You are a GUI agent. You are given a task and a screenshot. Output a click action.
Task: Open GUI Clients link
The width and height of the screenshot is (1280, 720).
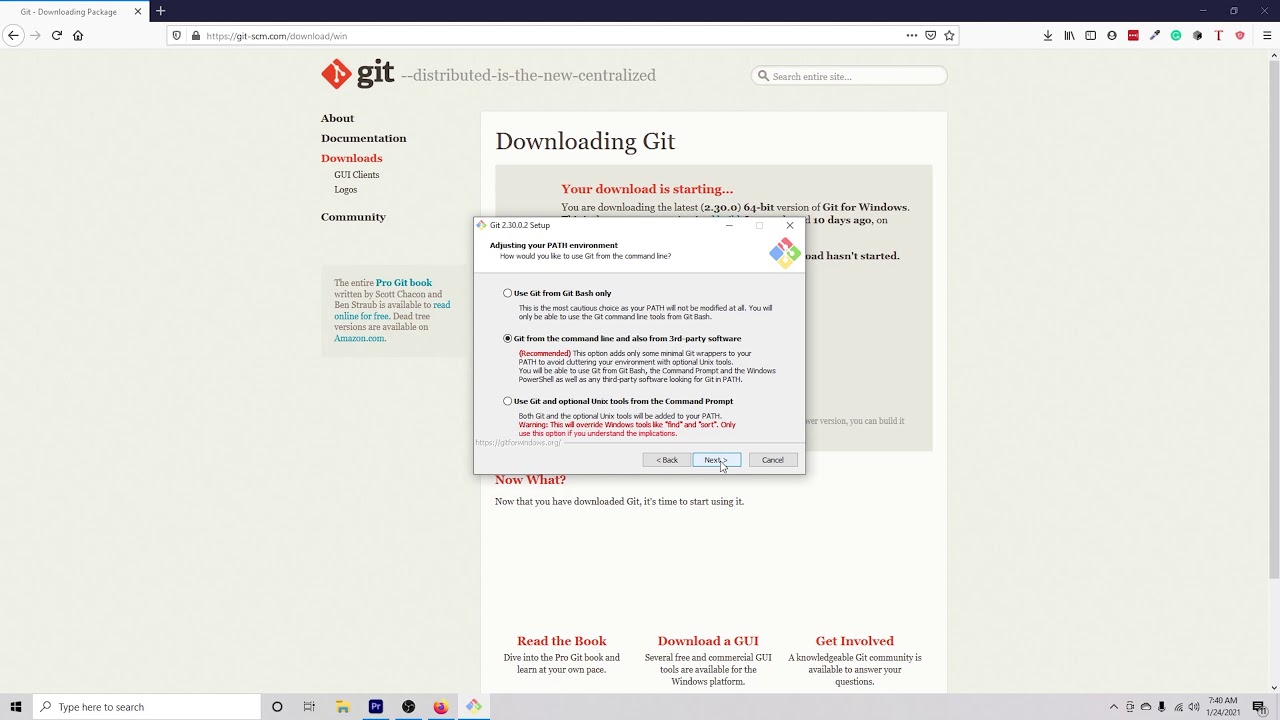[x=356, y=175]
